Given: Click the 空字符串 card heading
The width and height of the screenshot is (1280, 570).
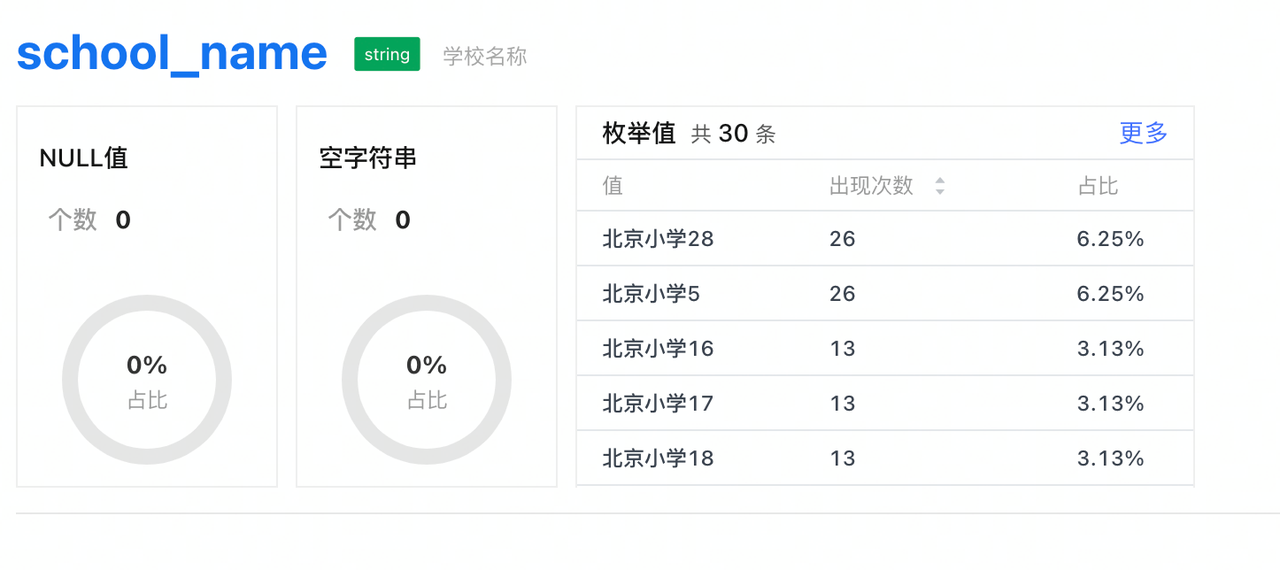Looking at the screenshot, I should pos(368,158).
